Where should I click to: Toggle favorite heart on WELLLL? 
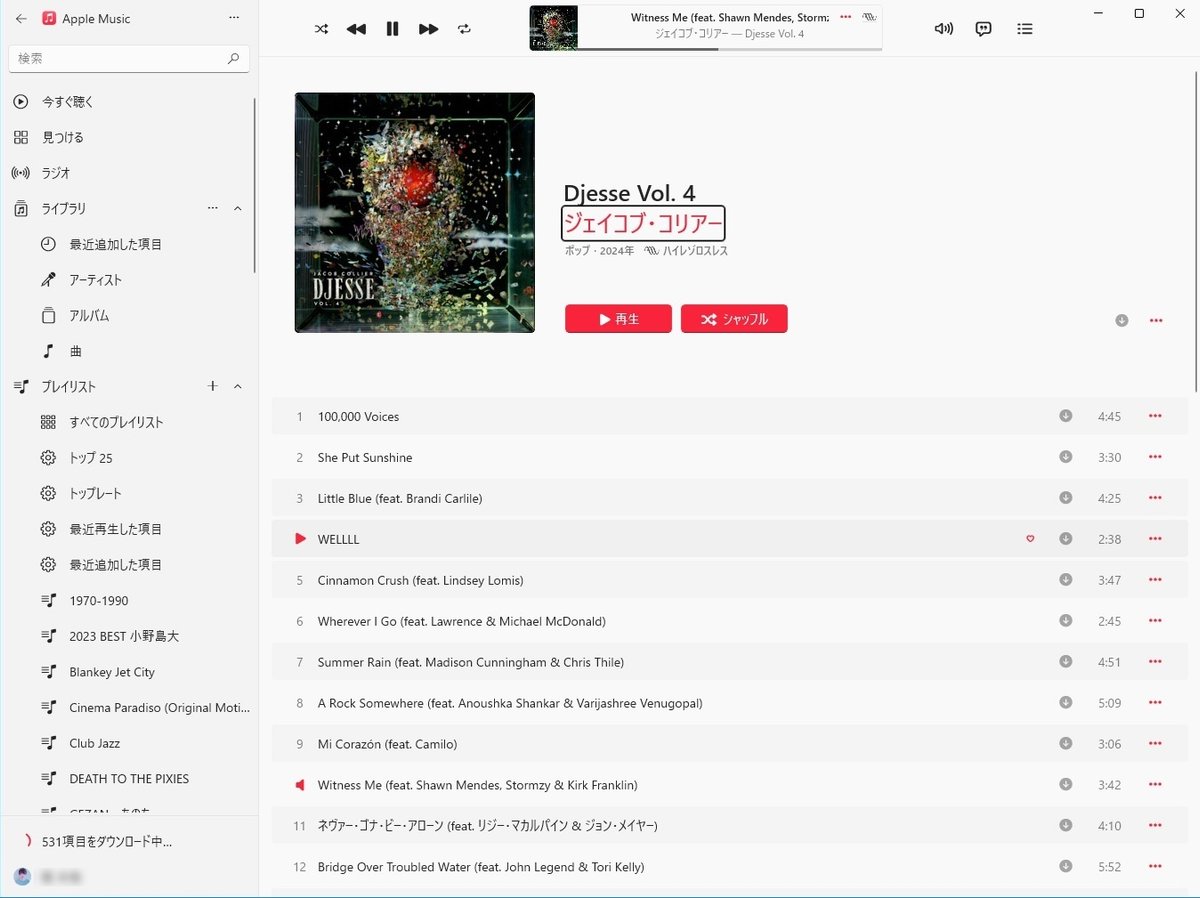[1030, 539]
